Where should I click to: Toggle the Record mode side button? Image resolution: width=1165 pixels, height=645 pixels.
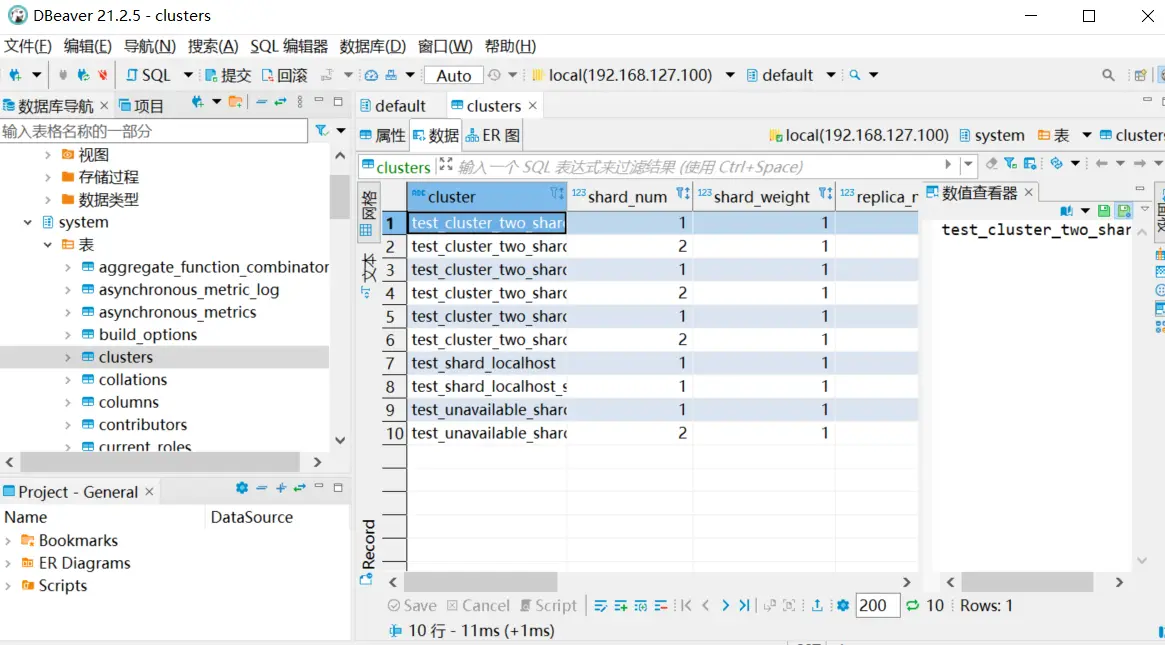click(368, 552)
